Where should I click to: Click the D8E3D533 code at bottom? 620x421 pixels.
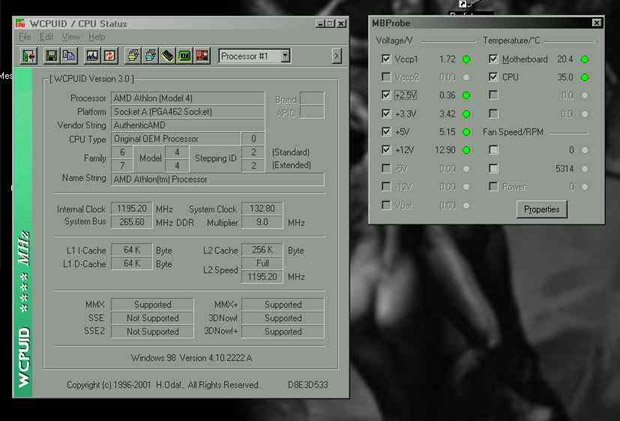pyautogui.click(x=308, y=385)
